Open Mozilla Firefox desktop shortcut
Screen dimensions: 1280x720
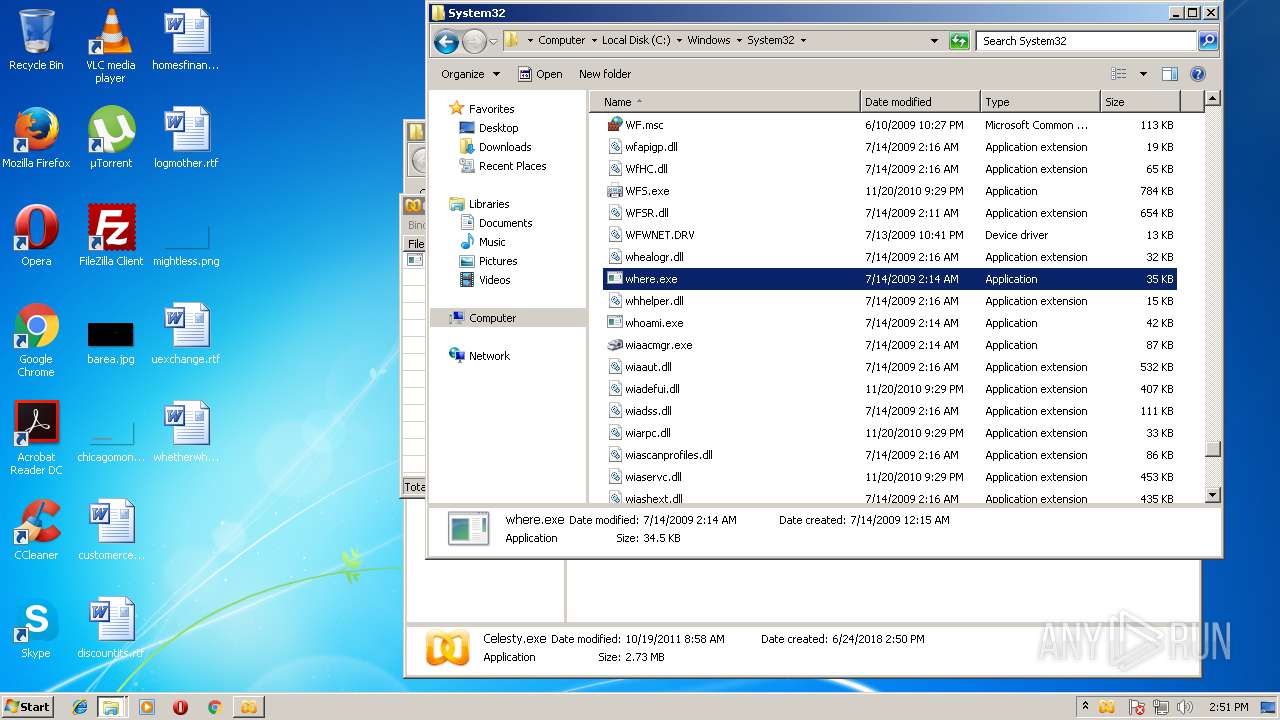pyautogui.click(x=36, y=138)
